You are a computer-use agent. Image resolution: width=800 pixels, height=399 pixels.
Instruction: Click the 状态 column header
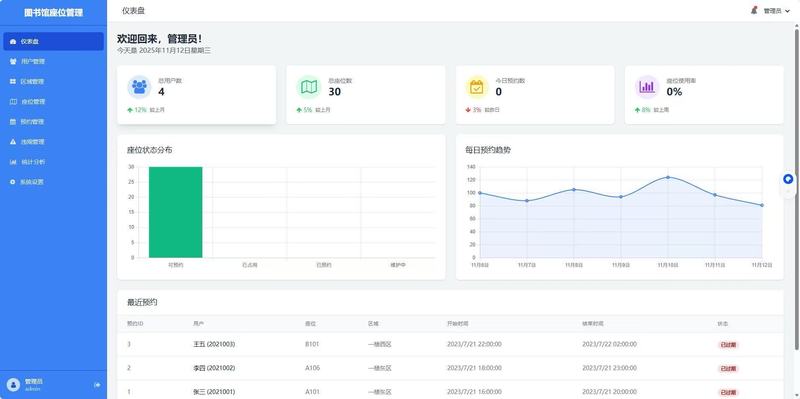pyautogui.click(x=723, y=323)
